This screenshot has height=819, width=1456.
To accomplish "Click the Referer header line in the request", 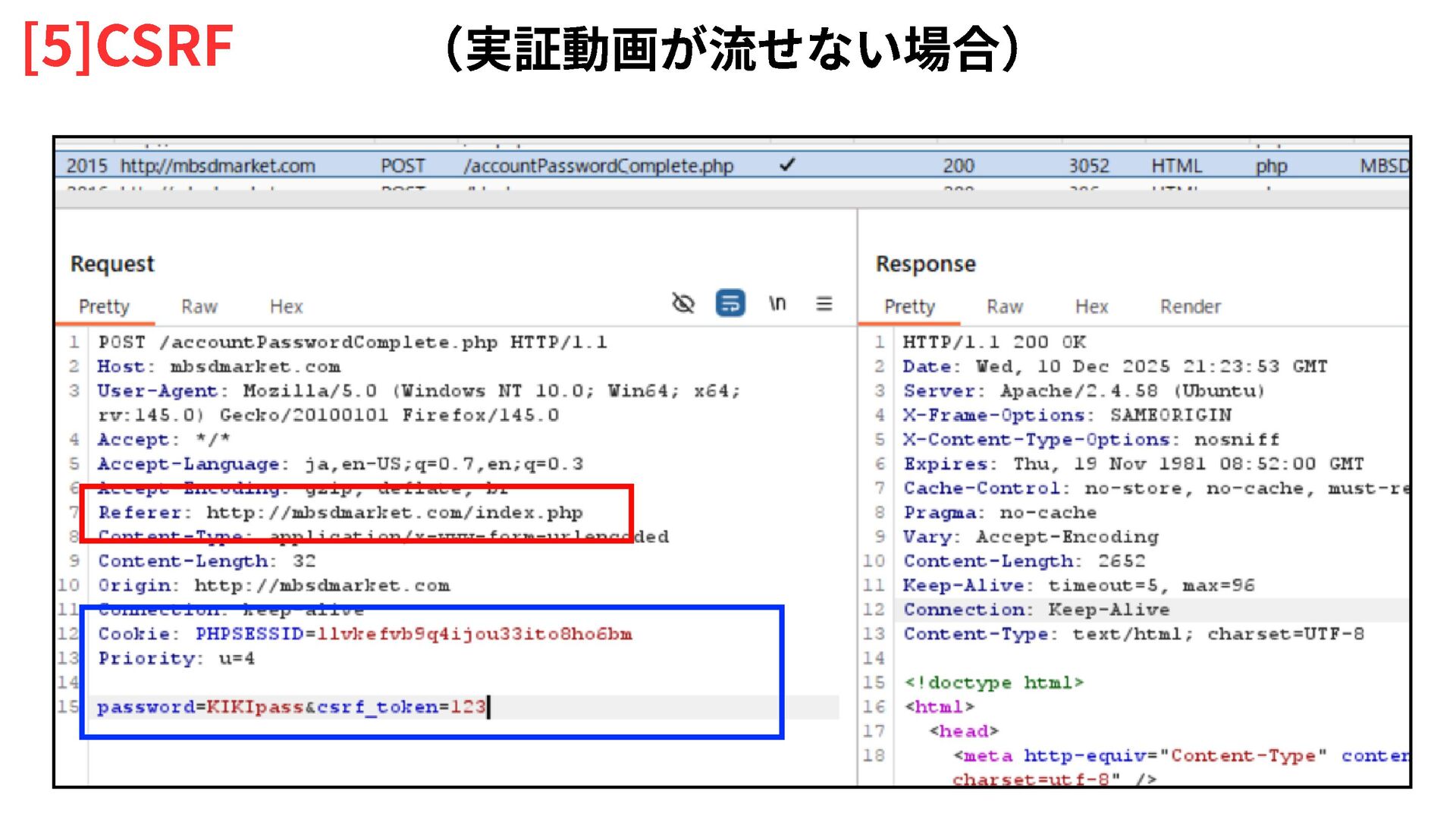I will (x=340, y=513).
